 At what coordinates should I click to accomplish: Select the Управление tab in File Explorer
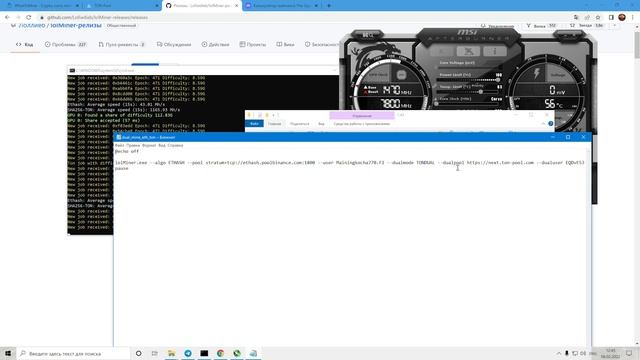[x=362, y=116]
